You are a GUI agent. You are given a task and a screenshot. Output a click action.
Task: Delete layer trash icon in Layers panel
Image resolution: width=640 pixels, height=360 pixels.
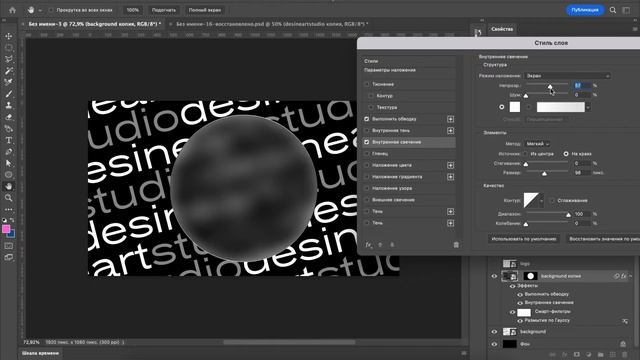click(624, 355)
